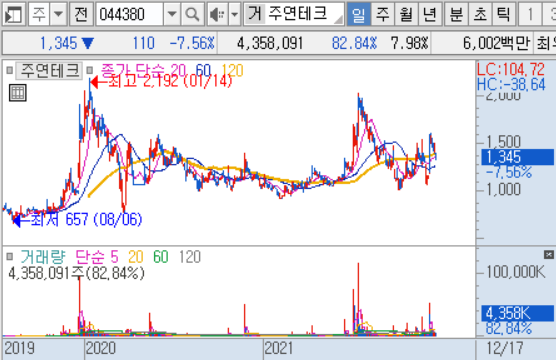556x360 pixels.
Task: Click the 거 label before stock name
Action: (255, 13)
